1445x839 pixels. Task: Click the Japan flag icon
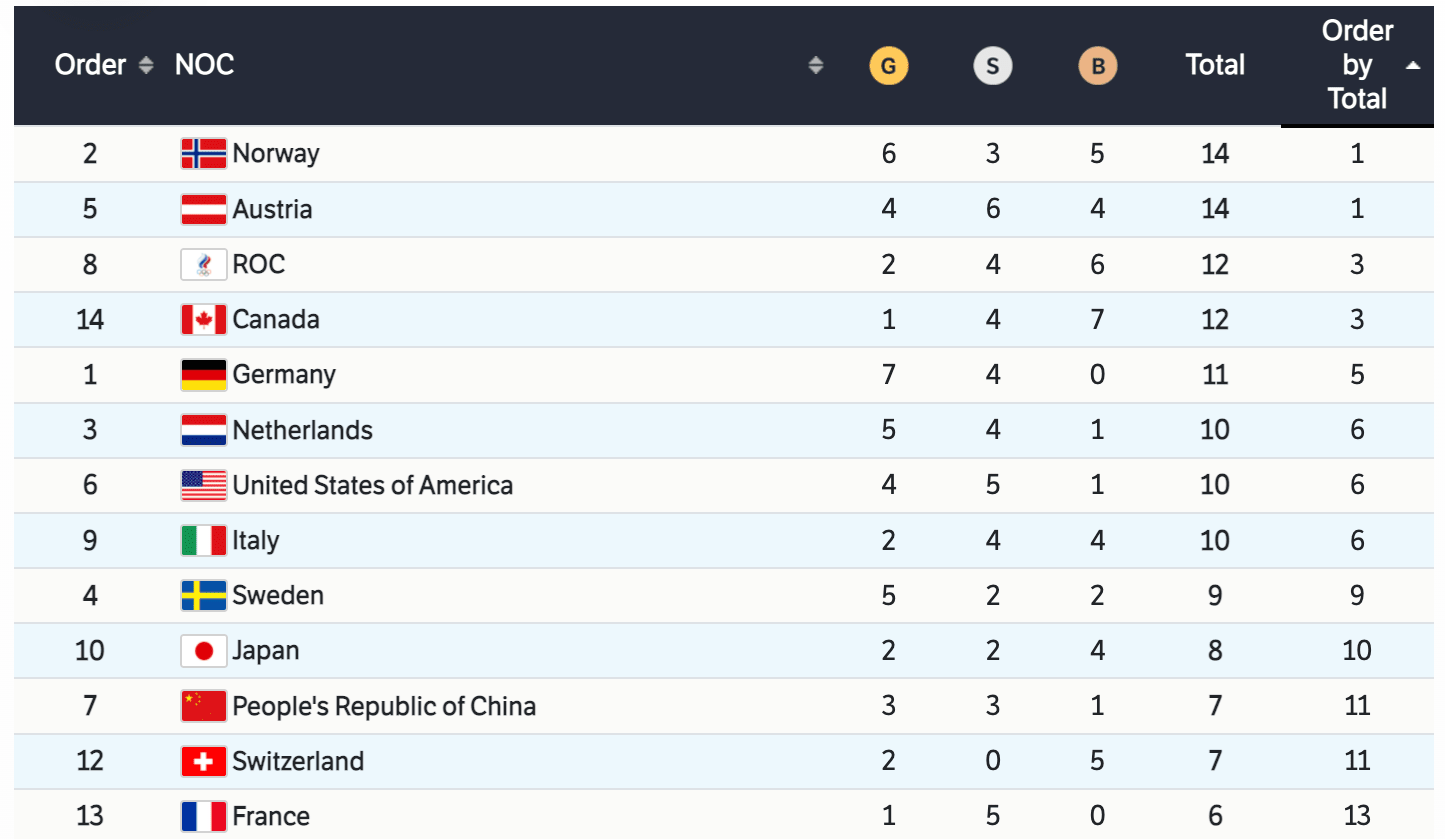click(203, 651)
